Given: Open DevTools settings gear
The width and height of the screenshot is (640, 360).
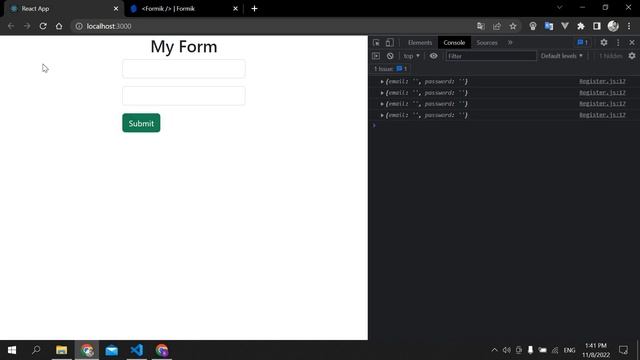Looking at the screenshot, I should point(604,42).
